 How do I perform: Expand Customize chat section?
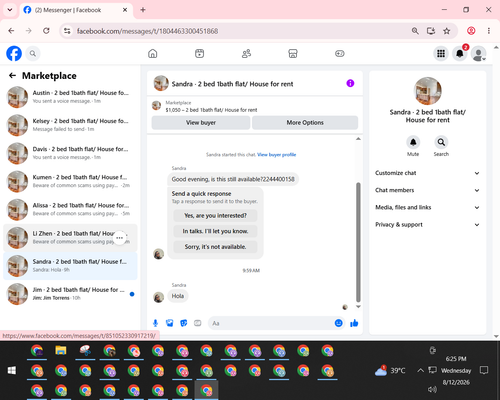coord(427,173)
